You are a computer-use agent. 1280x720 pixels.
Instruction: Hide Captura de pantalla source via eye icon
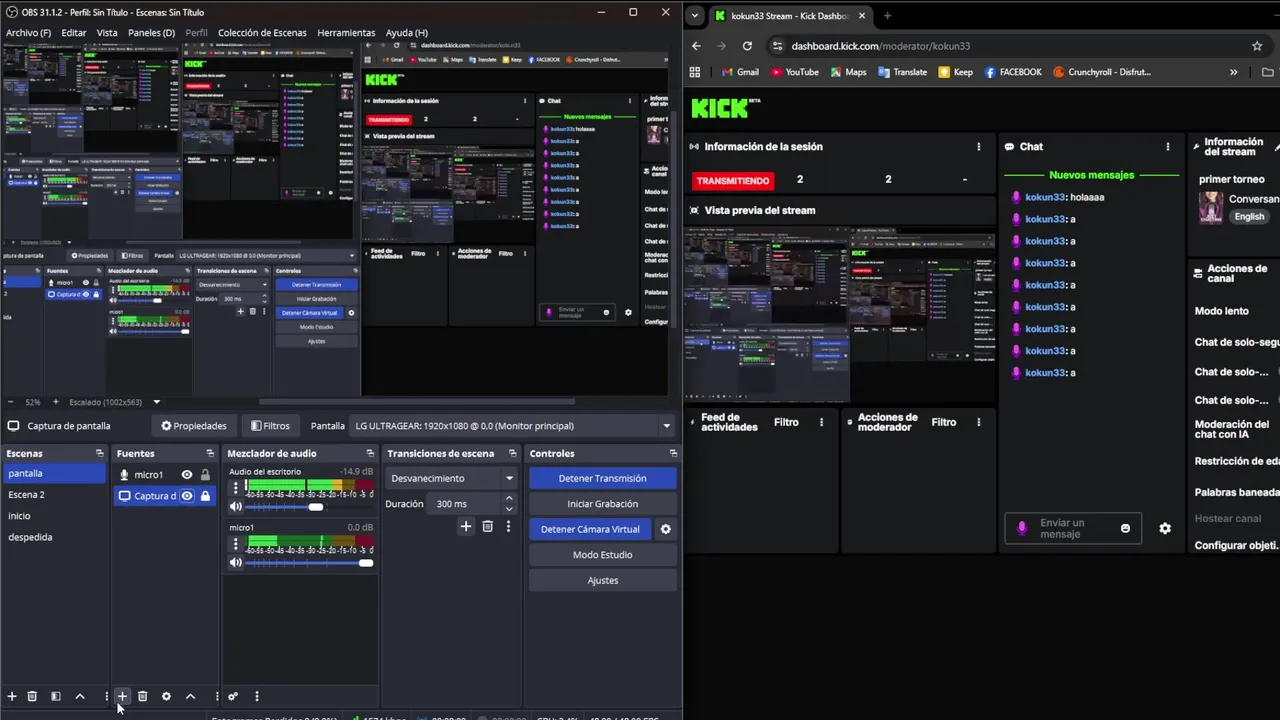click(x=187, y=496)
